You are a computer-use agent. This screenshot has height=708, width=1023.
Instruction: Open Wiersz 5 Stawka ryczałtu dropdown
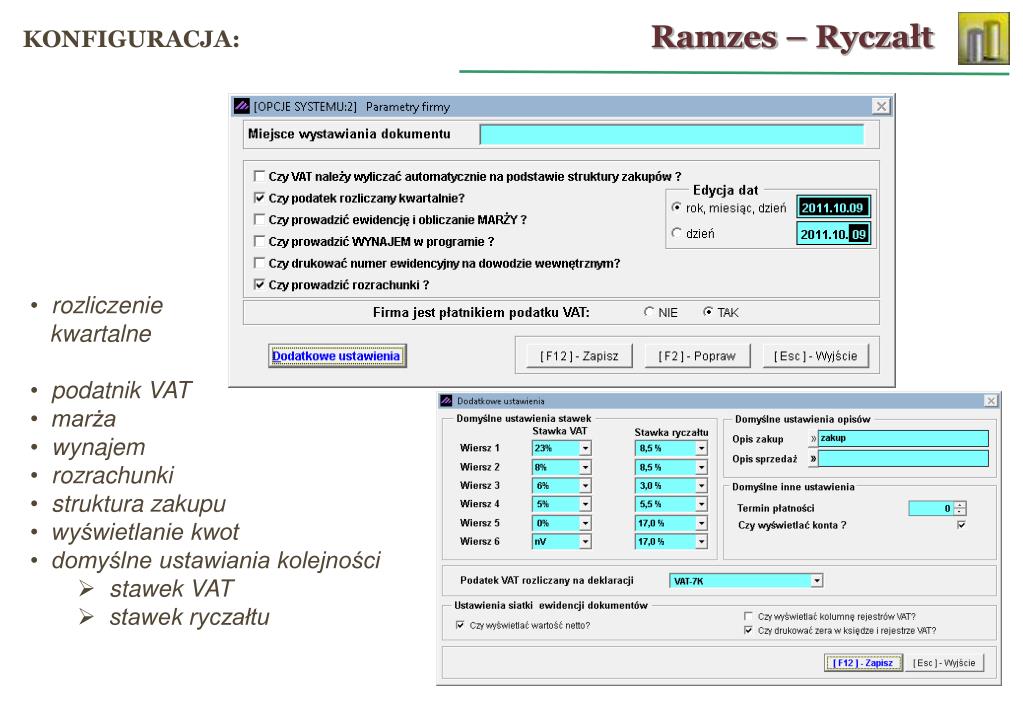(x=701, y=523)
